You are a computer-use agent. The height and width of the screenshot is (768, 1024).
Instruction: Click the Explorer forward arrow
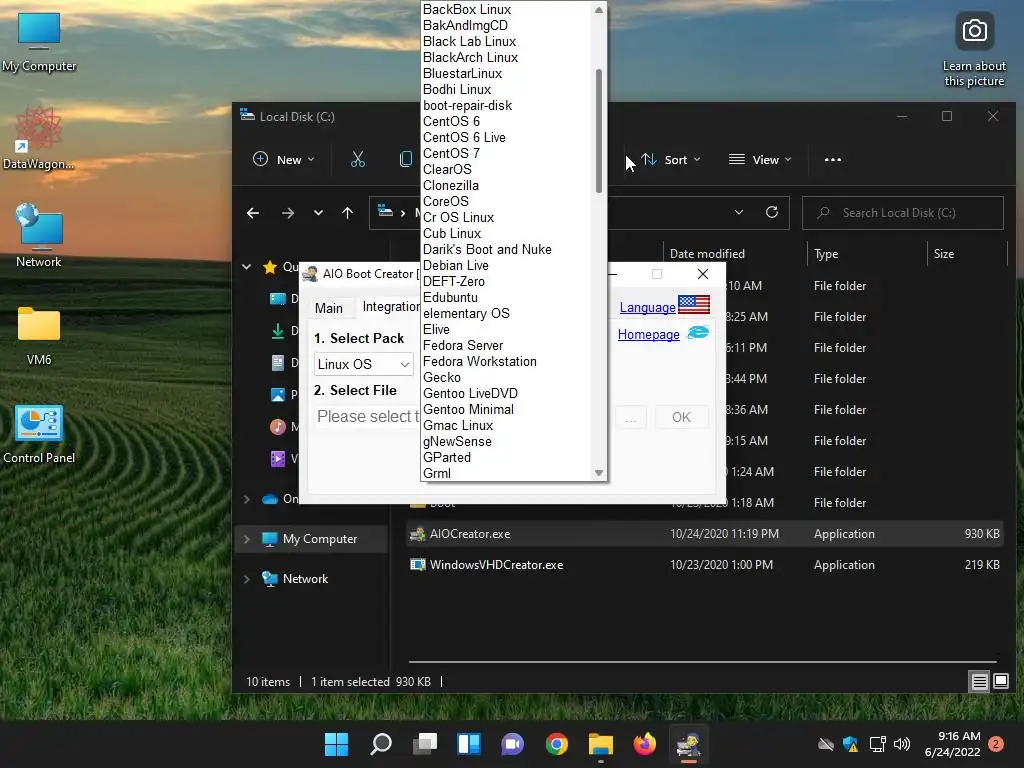(287, 213)
